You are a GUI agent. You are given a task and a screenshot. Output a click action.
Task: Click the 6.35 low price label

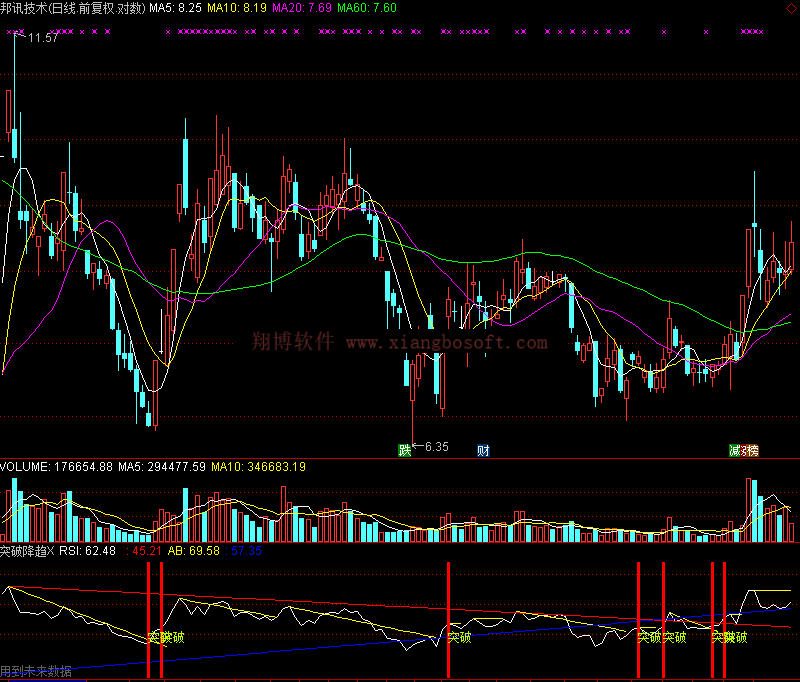pos(436,446)
